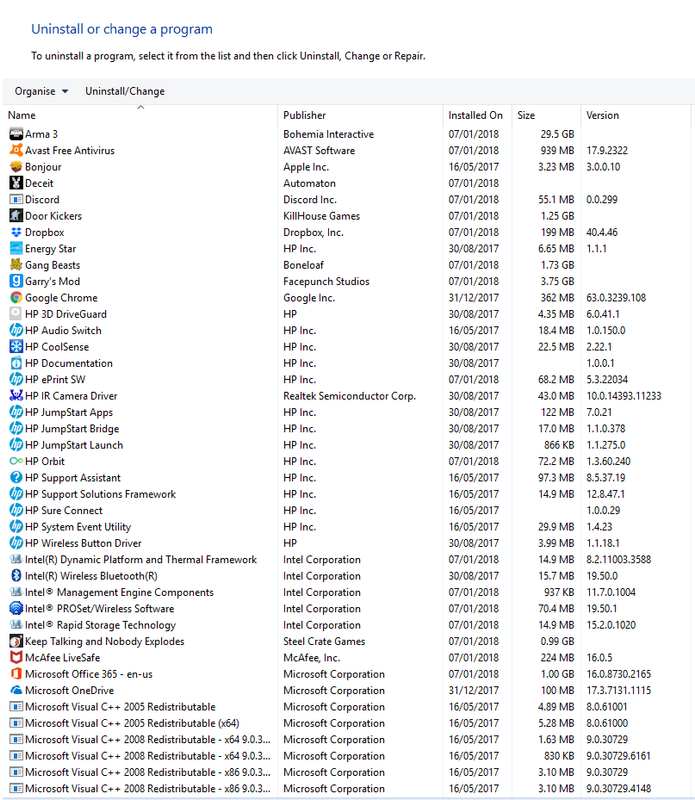The image size is (695, 800).
Task: Select the Microsoft OneDrive cloud icon
Action: coord(16,690)
